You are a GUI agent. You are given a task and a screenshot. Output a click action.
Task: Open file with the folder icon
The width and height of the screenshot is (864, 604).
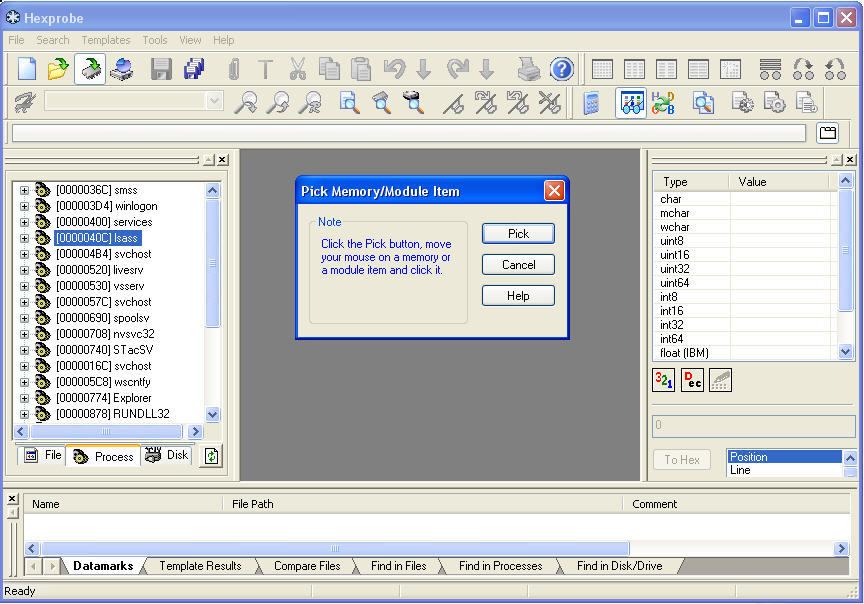58,69
